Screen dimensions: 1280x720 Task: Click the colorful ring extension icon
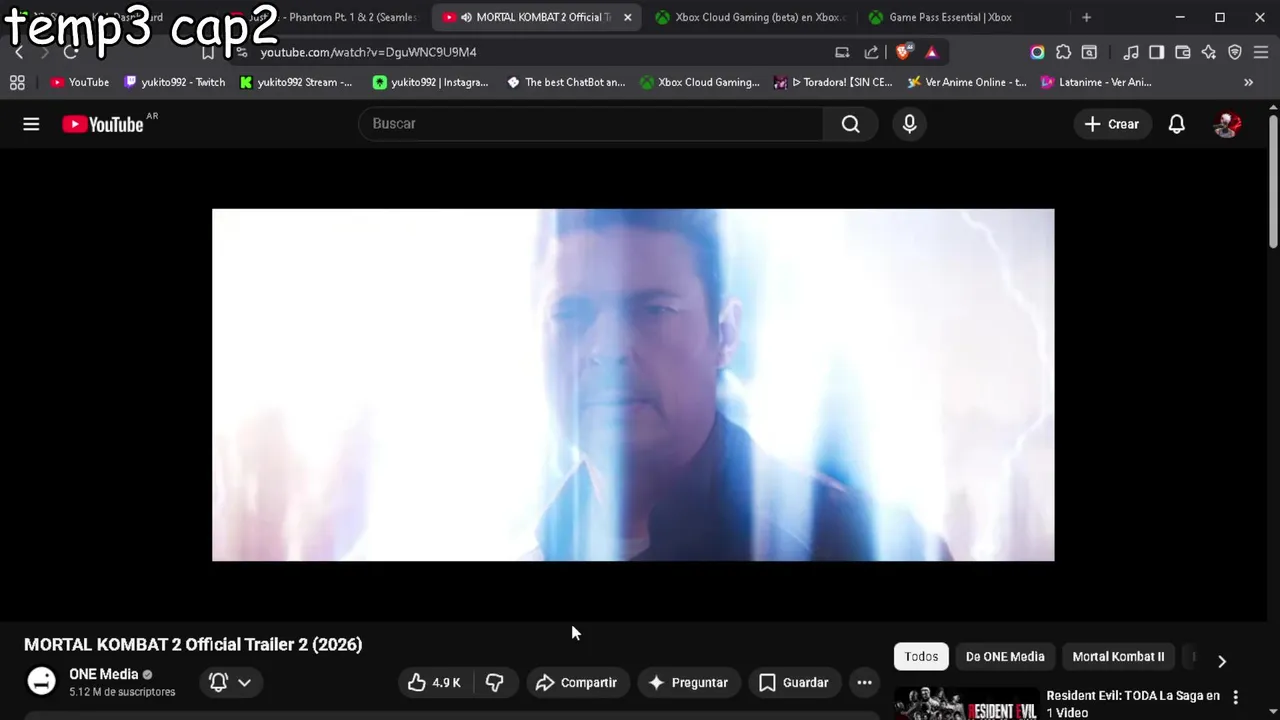(1037, 52)
